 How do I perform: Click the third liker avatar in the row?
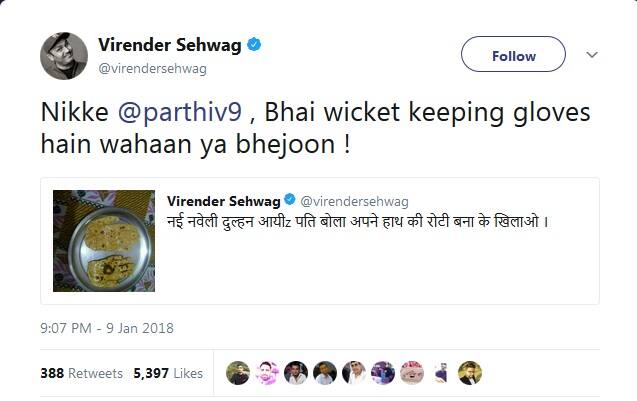click(x=295, y=373)
